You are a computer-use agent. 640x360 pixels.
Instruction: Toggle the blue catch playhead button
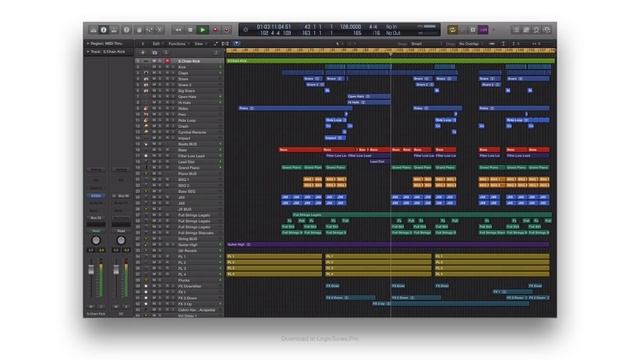(237, 43)
